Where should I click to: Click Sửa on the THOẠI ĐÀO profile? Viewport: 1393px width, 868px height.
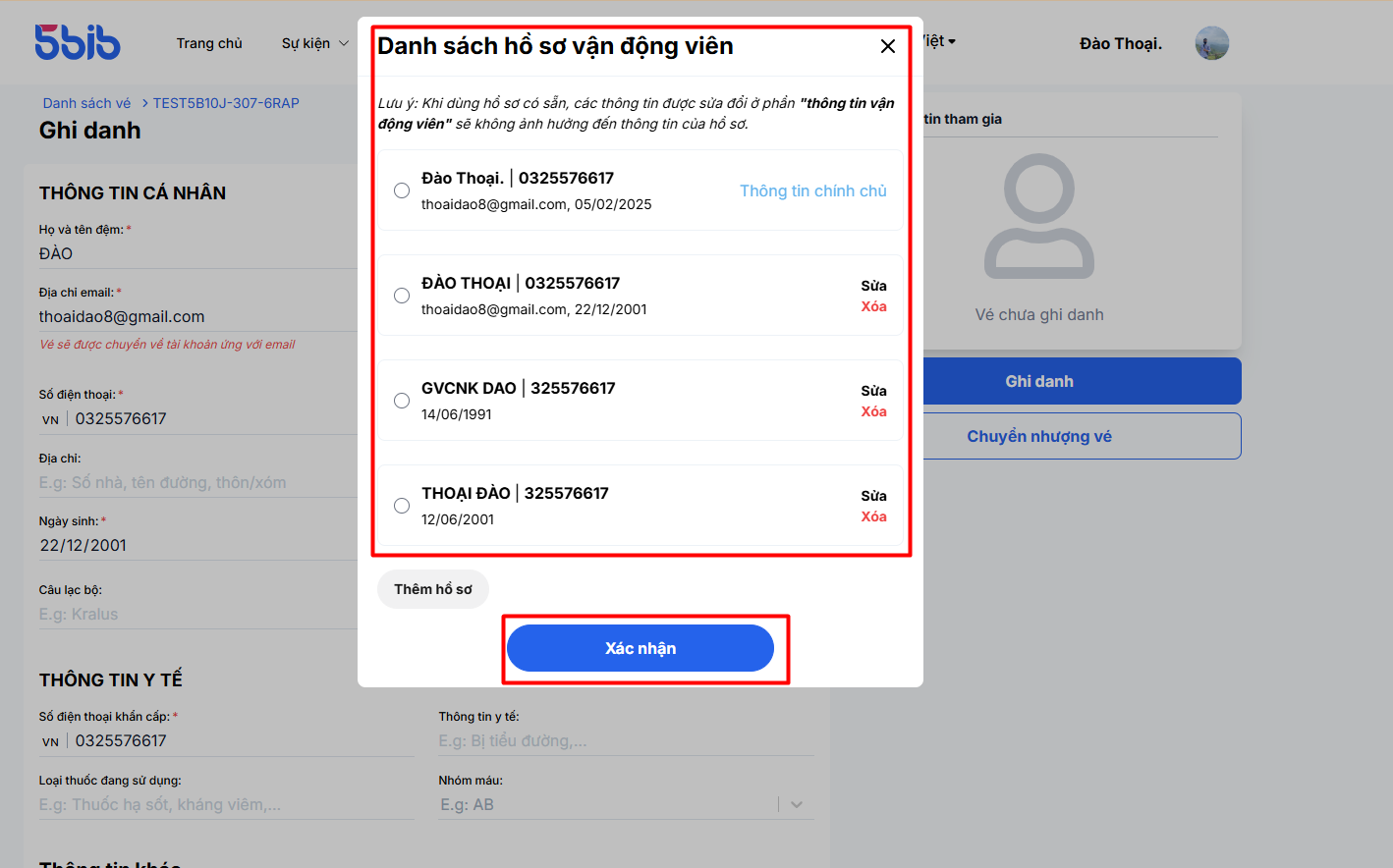coord(874,496)
